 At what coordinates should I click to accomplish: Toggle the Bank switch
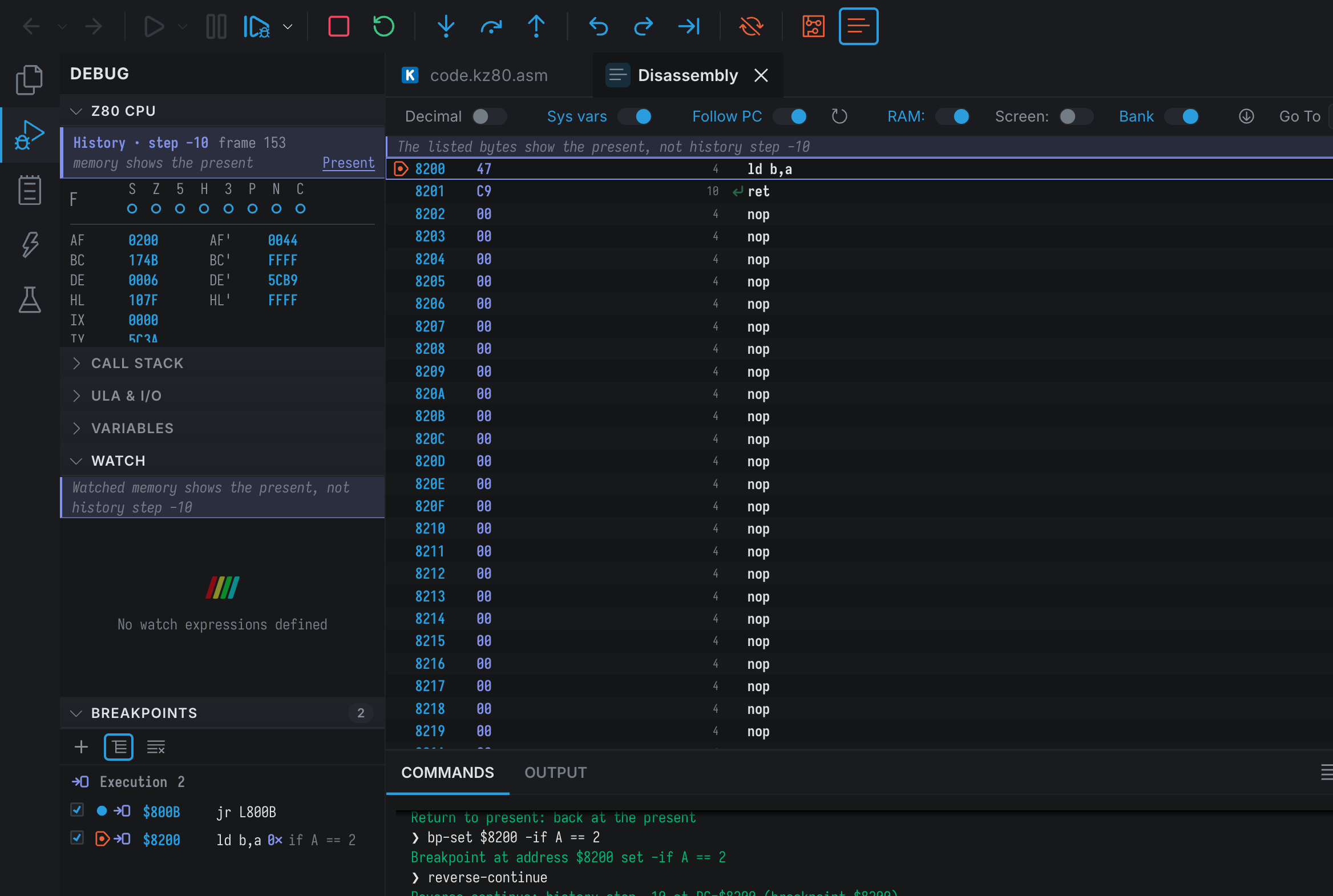(1182, 116)
